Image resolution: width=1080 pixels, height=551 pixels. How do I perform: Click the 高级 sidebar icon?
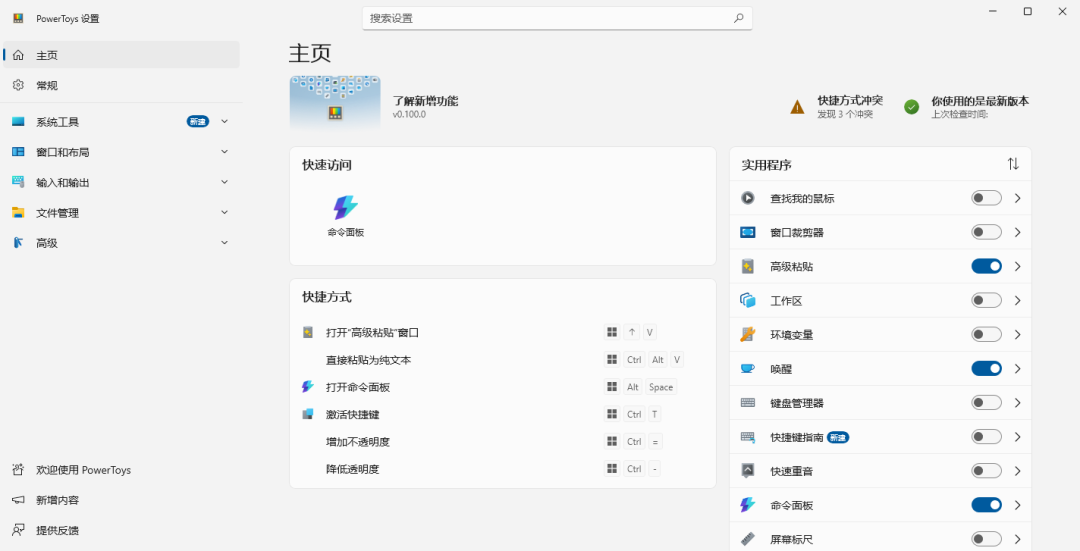19,242
